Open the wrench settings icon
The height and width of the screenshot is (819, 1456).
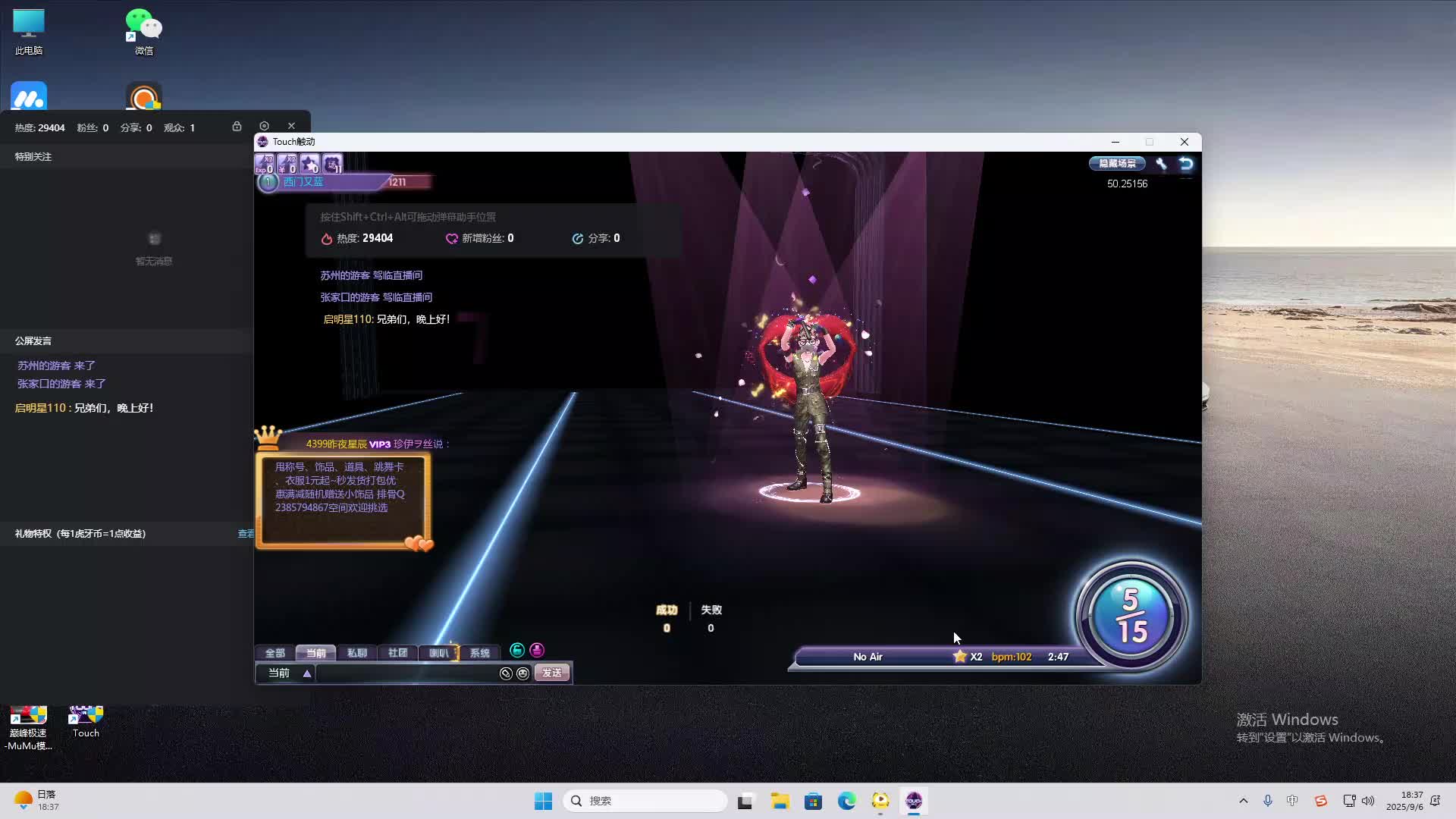1161,163
